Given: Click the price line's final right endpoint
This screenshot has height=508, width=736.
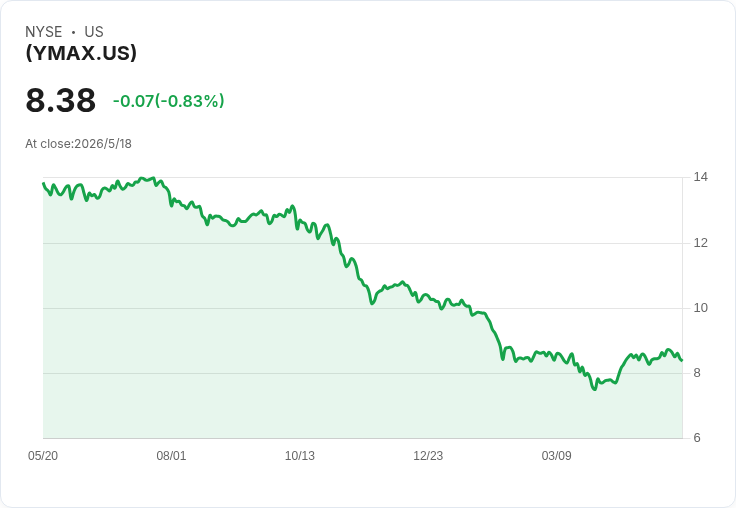Looking at the screenshot, I should [682, 360].
